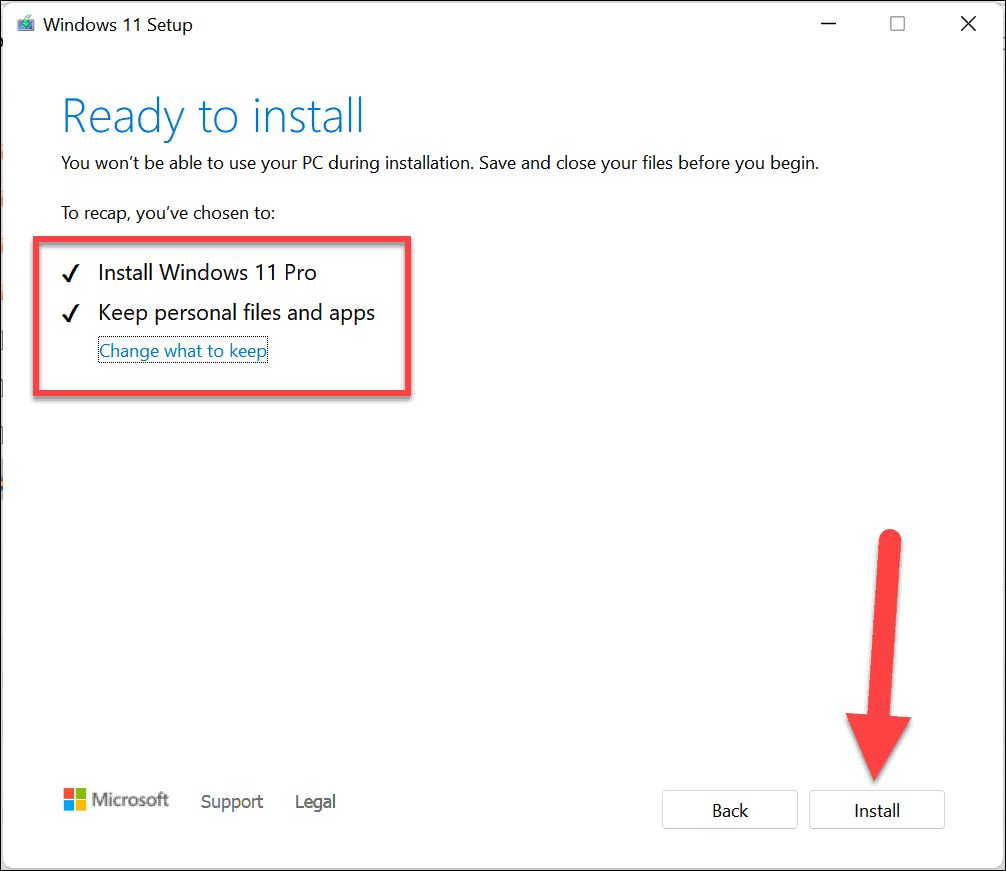This screenshot has width=1006, height=871.
Task: Click the blue square of the Microsoft logo
Action: 69,805
